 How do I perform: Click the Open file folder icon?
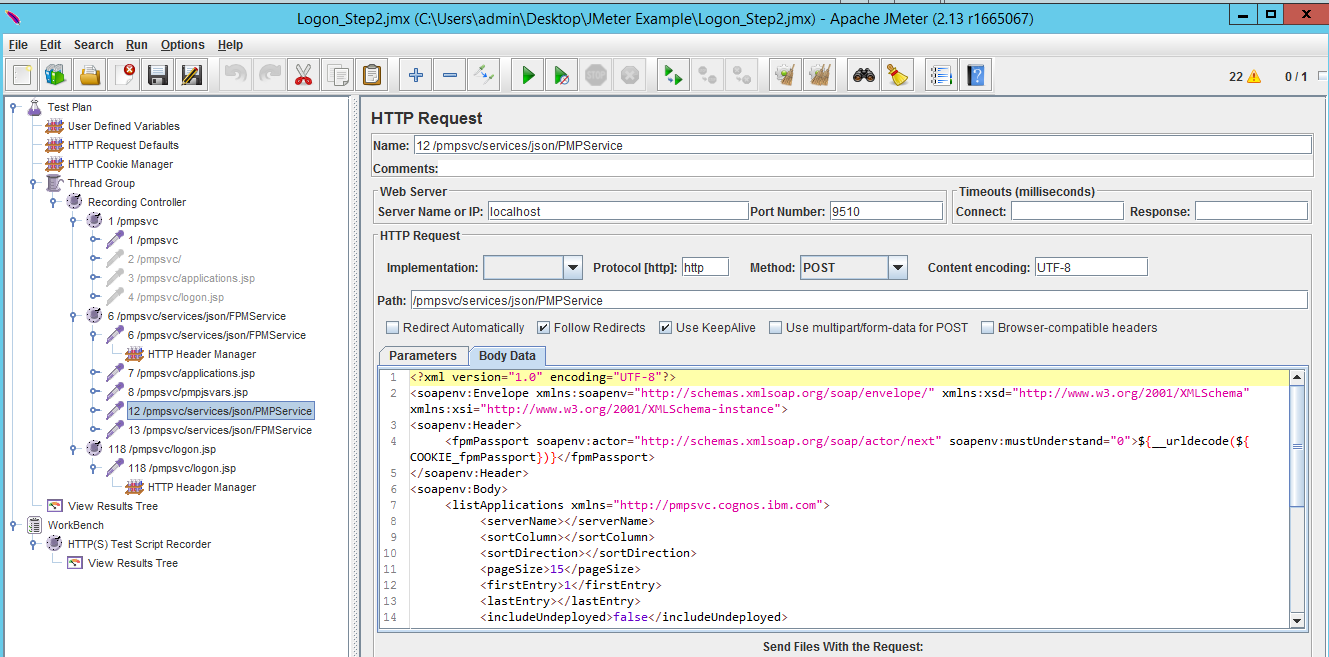point(90,74)
